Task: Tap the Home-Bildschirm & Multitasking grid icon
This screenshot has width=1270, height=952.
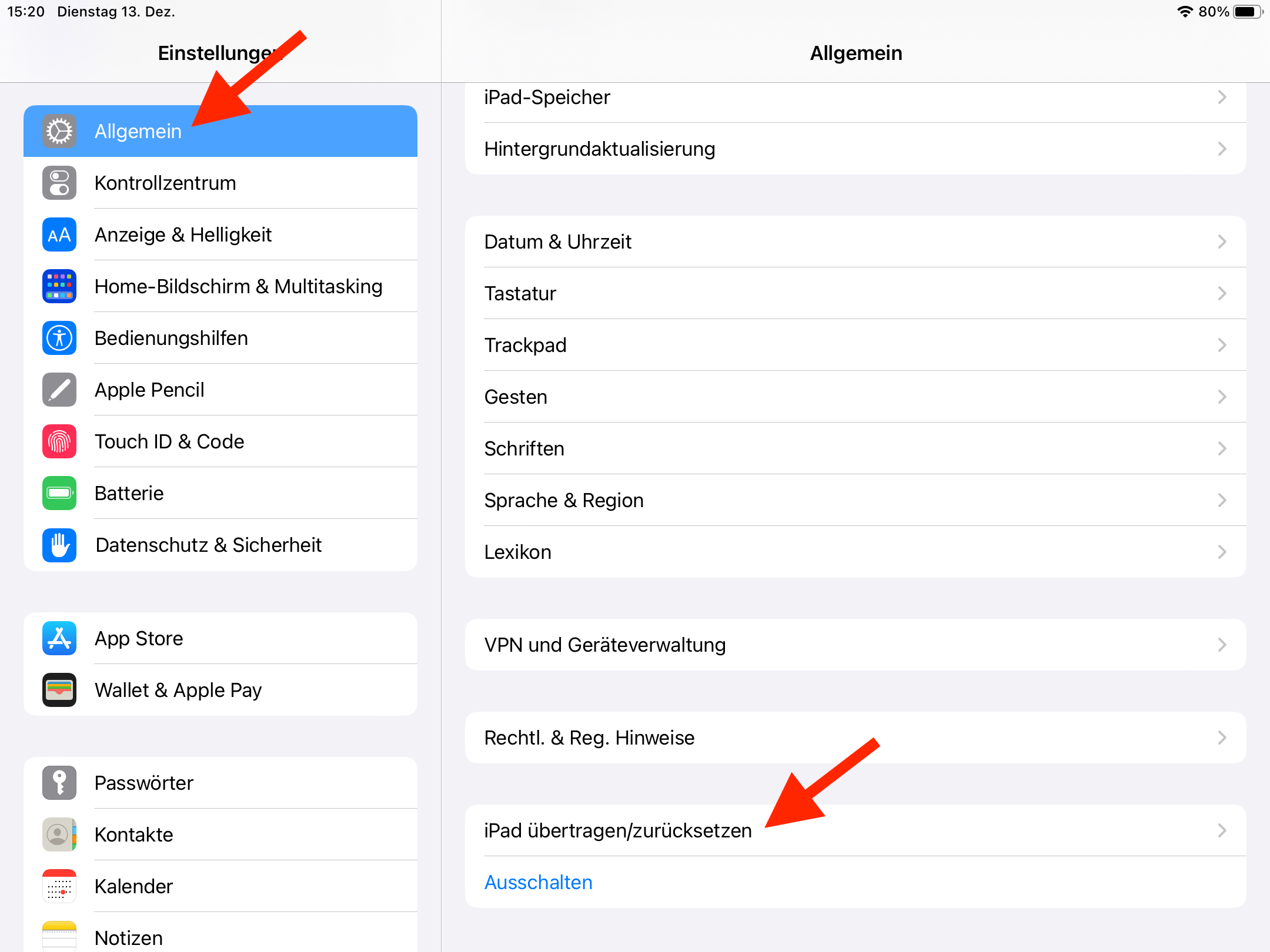Action: pyautogui.click(x=59, y=286)
